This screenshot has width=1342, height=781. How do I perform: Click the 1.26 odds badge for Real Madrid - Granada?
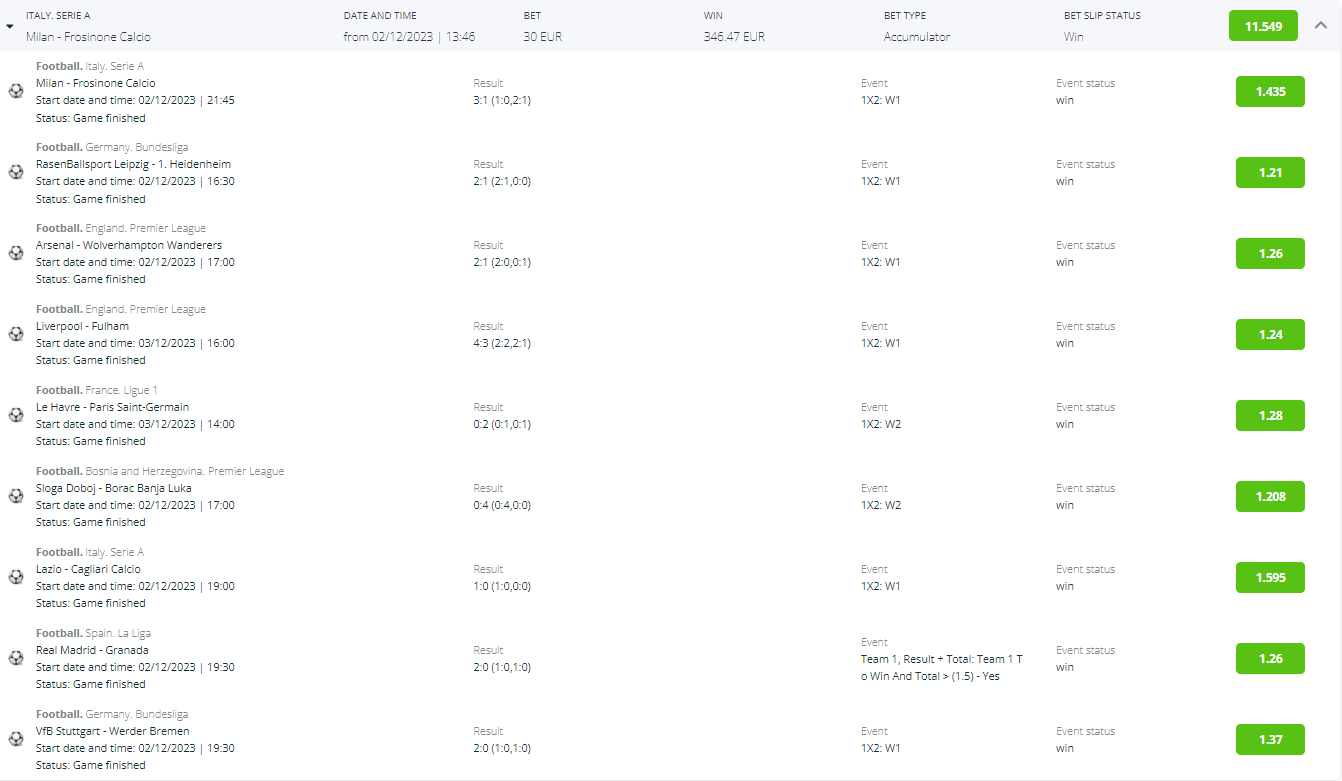click(x=1270, y=658)
